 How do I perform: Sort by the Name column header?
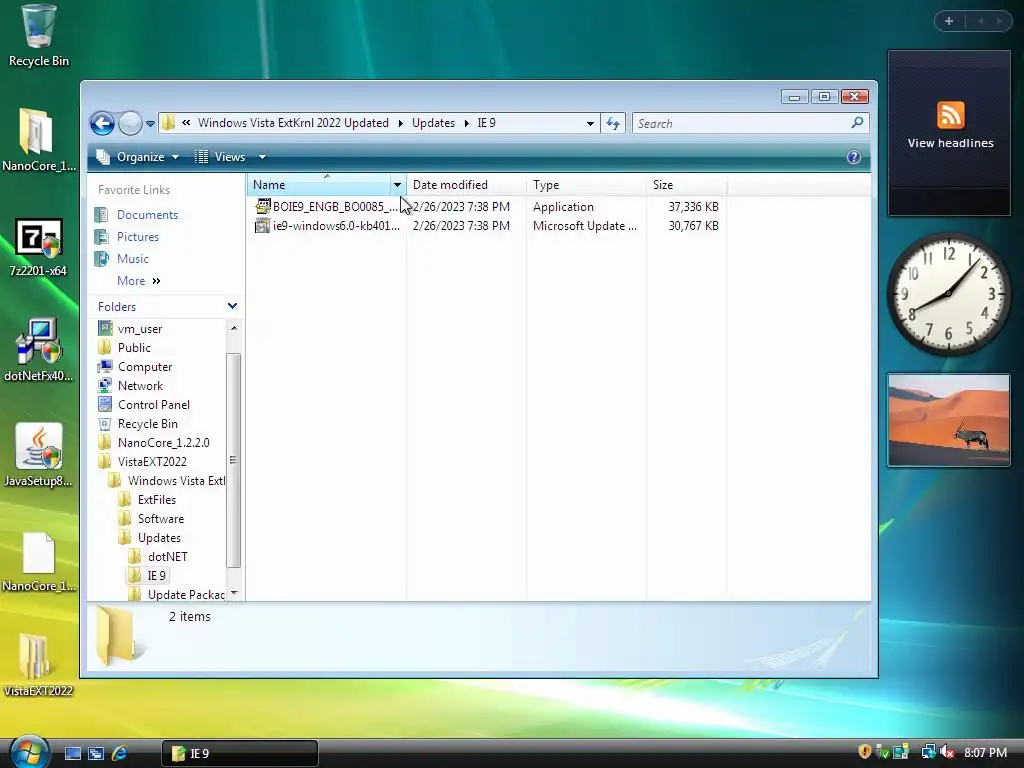pos(319,185)
